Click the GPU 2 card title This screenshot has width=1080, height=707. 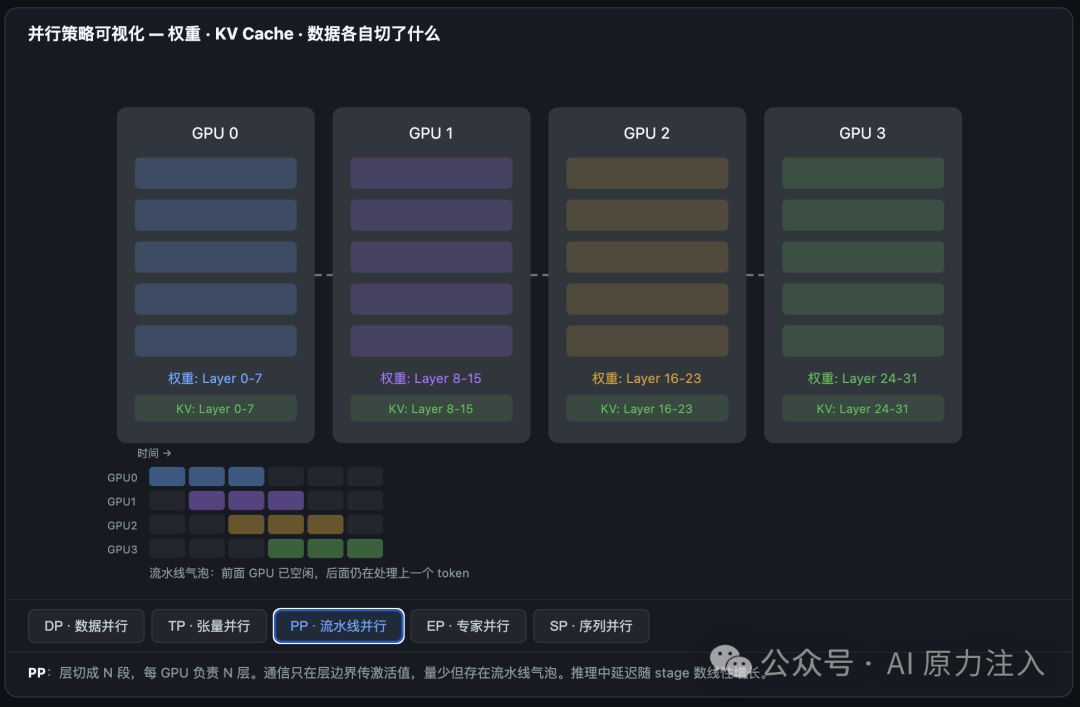(x=647, y=133)
